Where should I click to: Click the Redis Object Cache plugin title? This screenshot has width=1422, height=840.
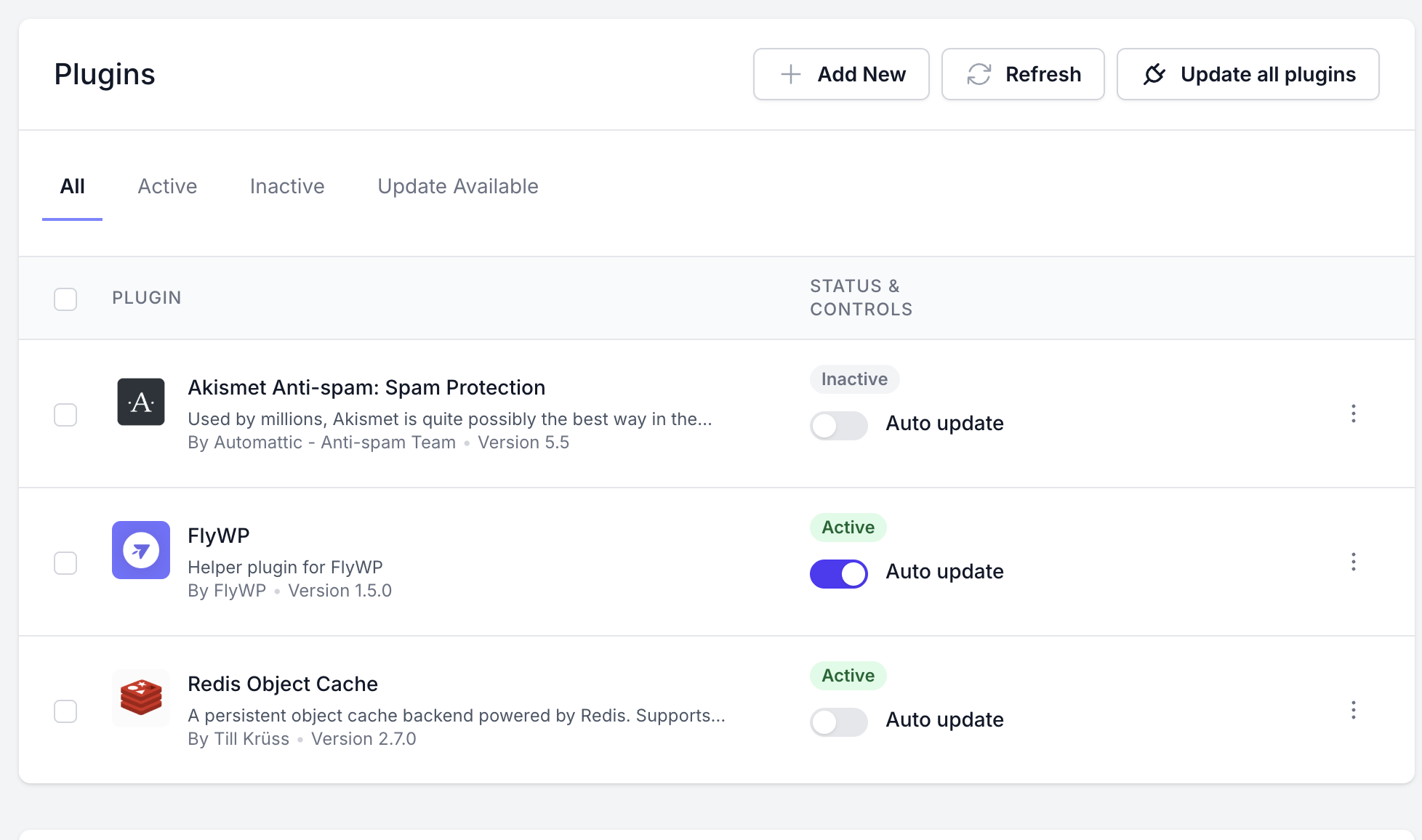tap(283, 684)
